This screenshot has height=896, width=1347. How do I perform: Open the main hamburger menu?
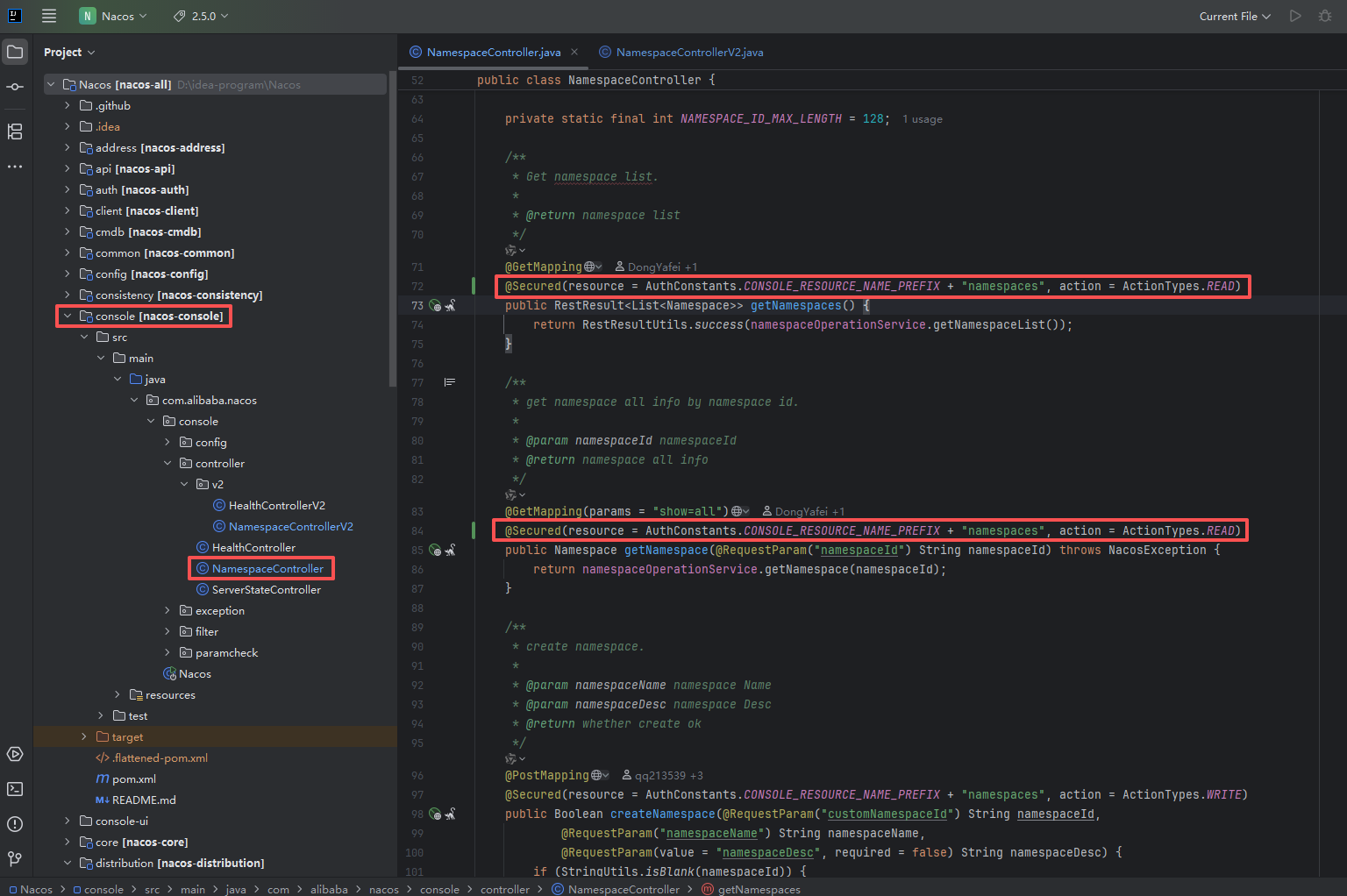(x=49, y=16)
